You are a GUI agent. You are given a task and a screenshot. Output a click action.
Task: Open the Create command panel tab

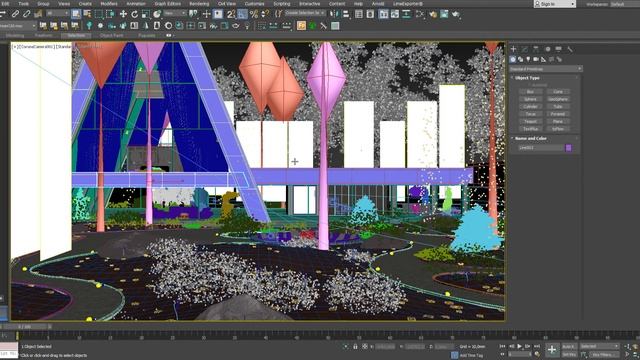513,49
